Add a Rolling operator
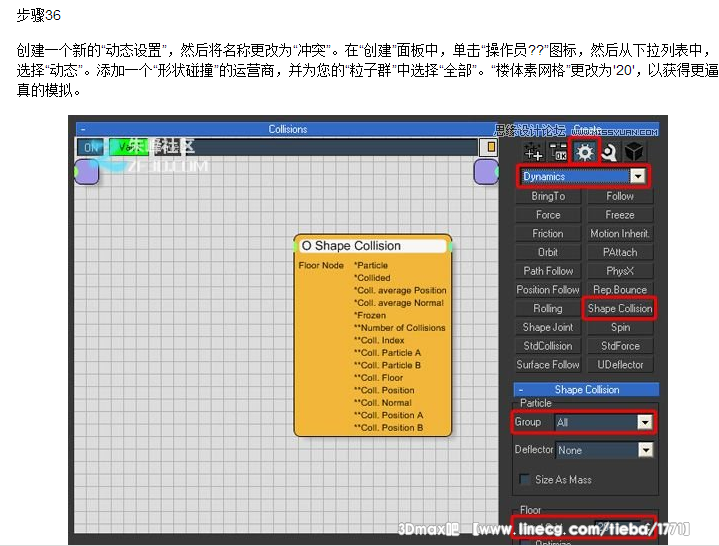 [x=548, y=309]
